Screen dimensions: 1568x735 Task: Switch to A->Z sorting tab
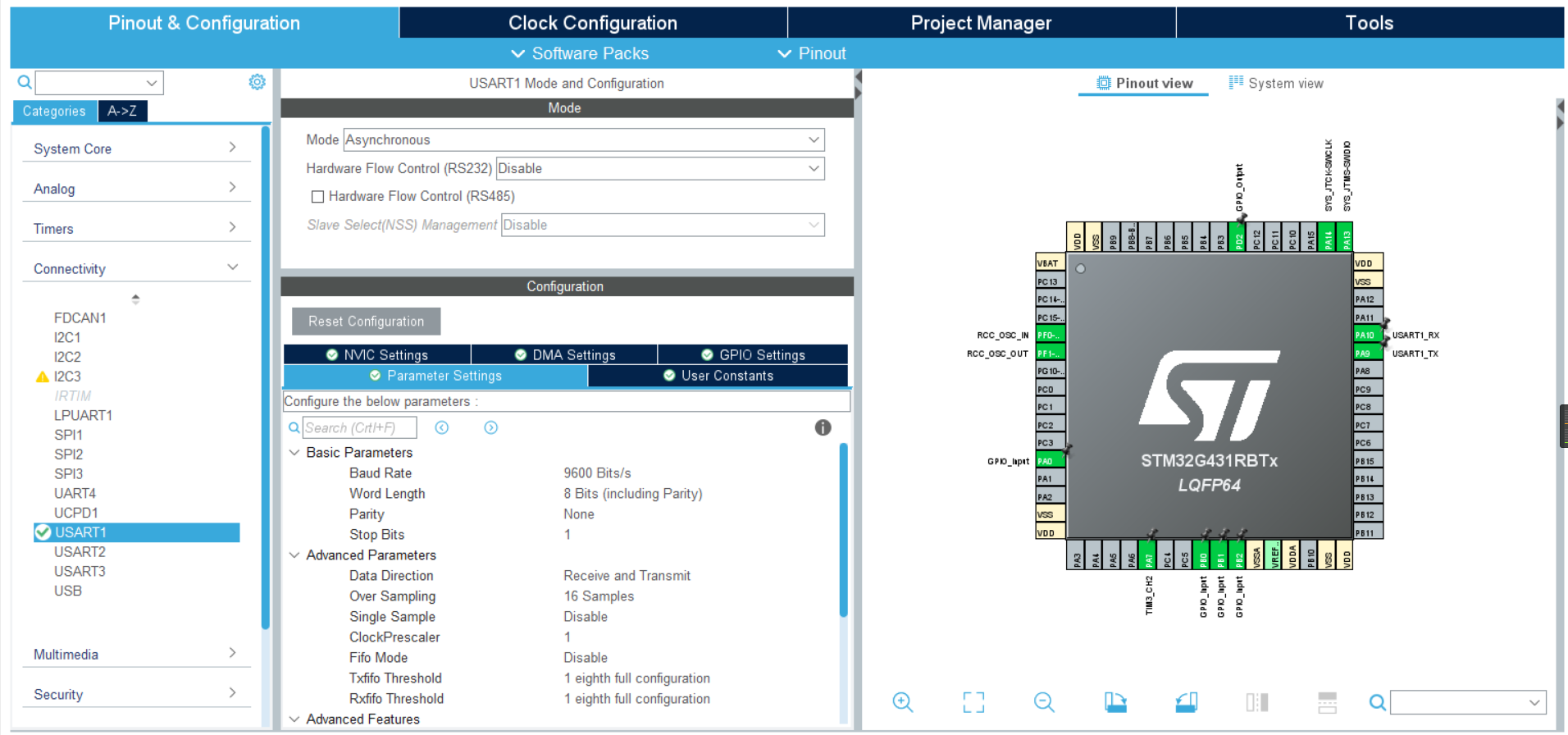(x=122, y=111)
